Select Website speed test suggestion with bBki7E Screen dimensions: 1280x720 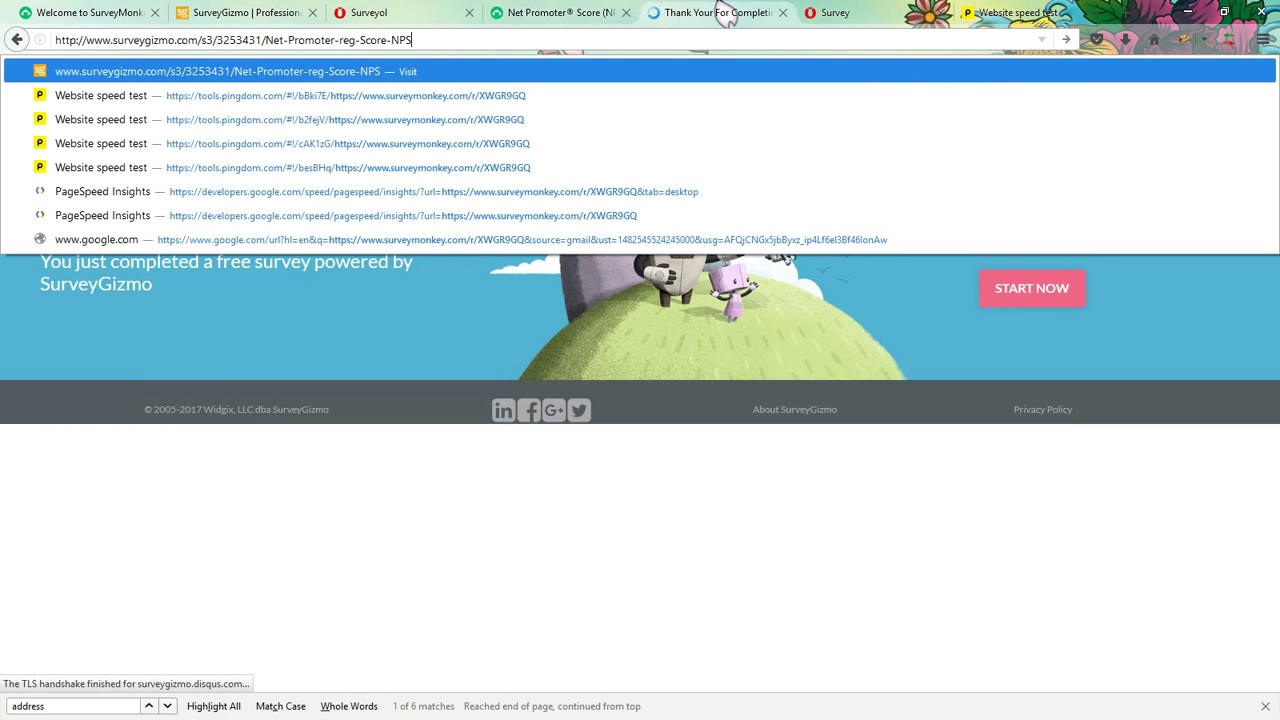(x=640, y=95)
